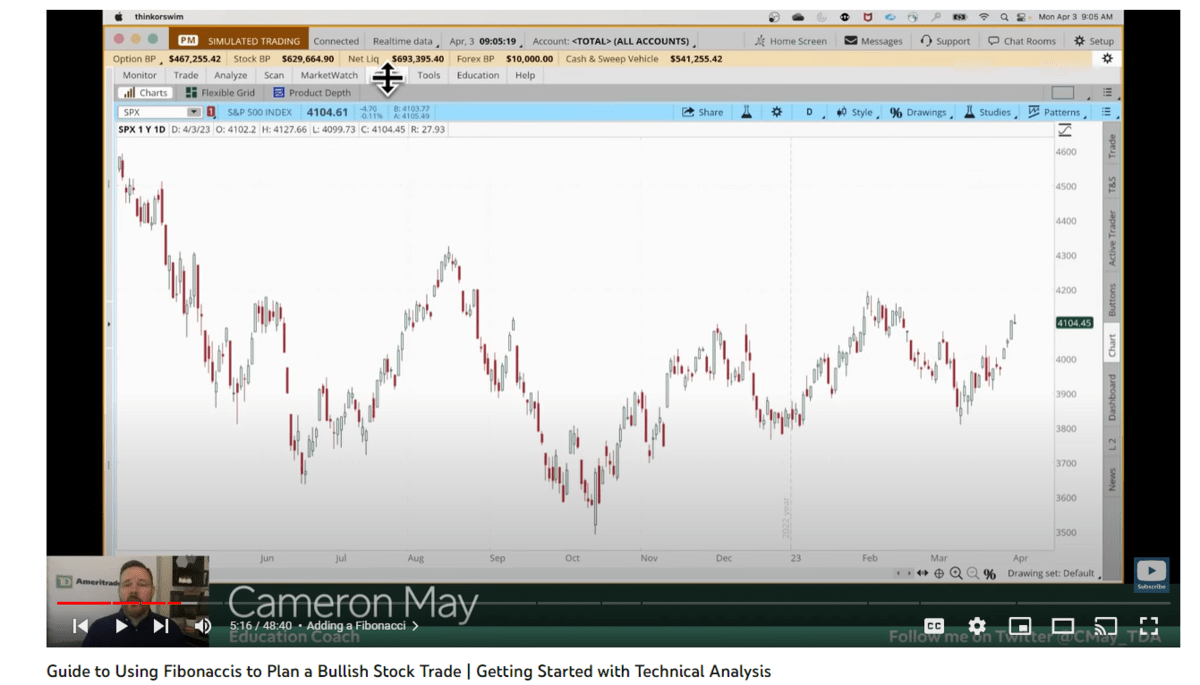This screenshot has height=685, width=1200.
Task: Switch to the Flexible Grid sub-tab
Action: click(220, 93)
